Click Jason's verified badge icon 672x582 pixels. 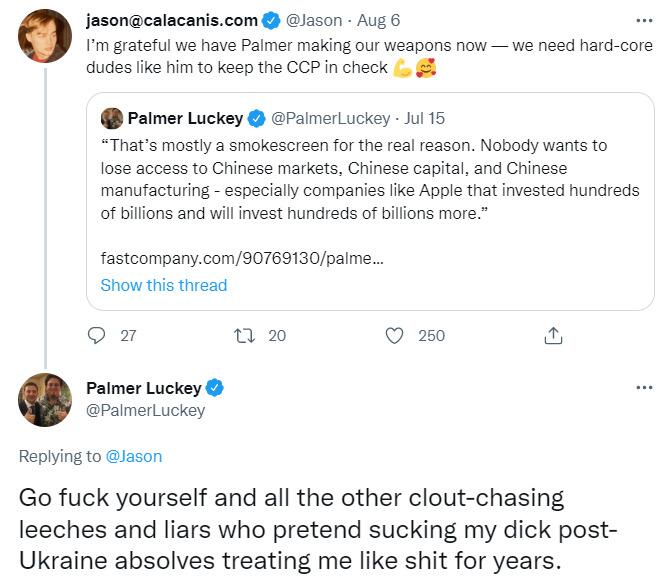(270, 20)
